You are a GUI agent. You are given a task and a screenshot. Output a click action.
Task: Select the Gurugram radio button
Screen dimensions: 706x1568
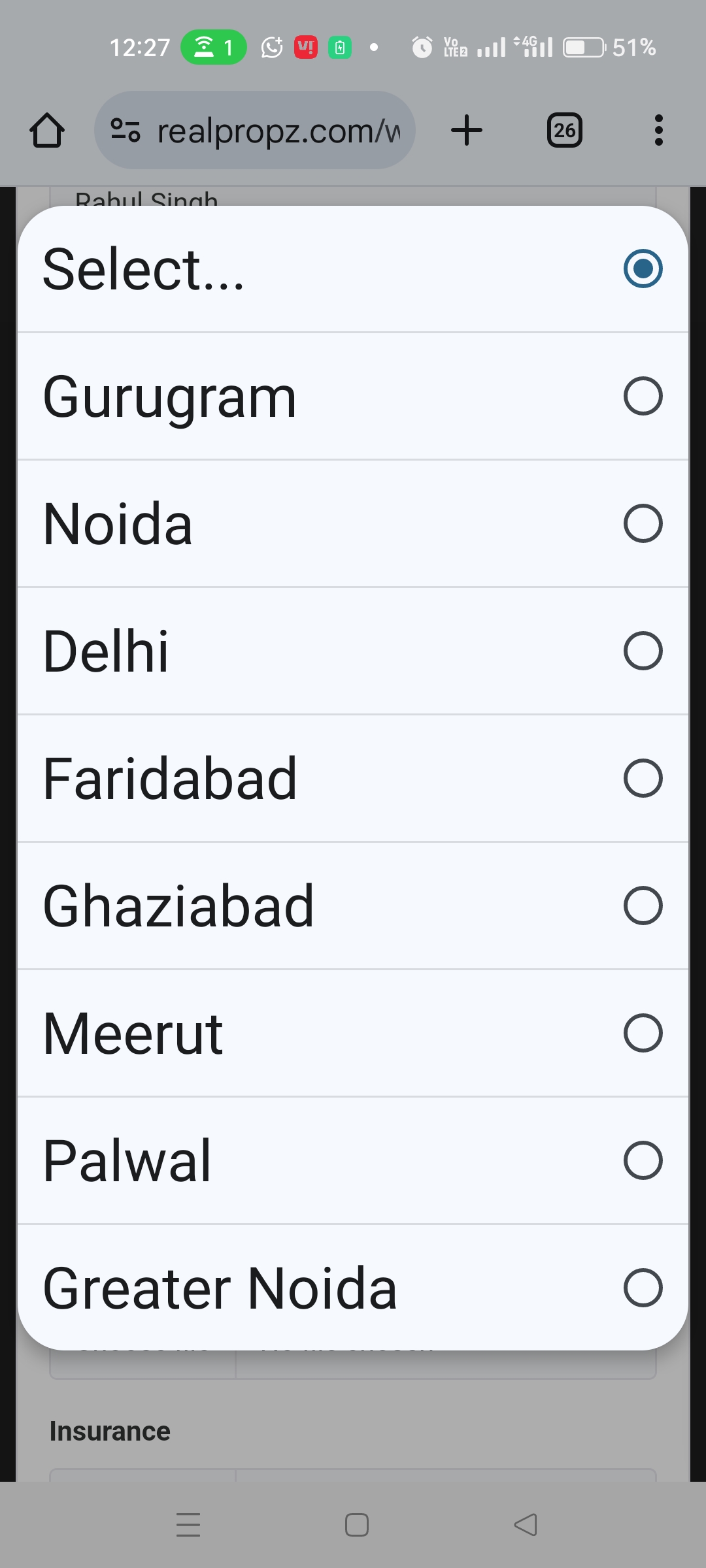tap(643, 396)
